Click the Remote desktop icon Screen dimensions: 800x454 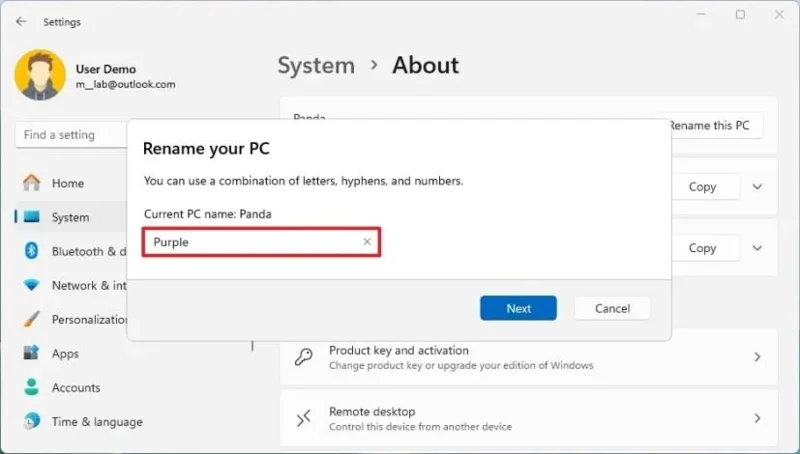coord(304,418)
